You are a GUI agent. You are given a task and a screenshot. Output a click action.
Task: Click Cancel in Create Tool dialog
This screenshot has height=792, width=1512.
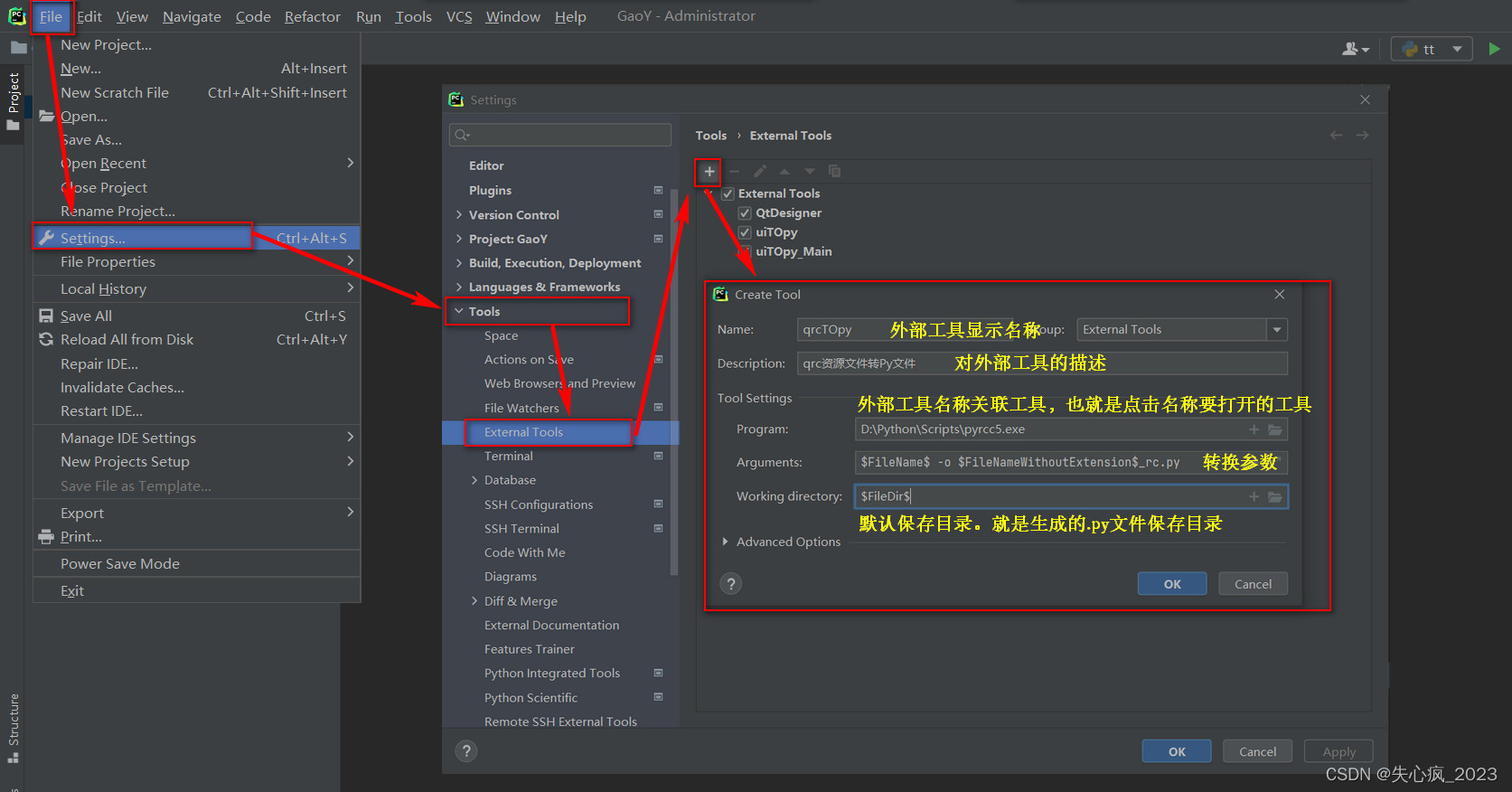tap(1253, 584)
